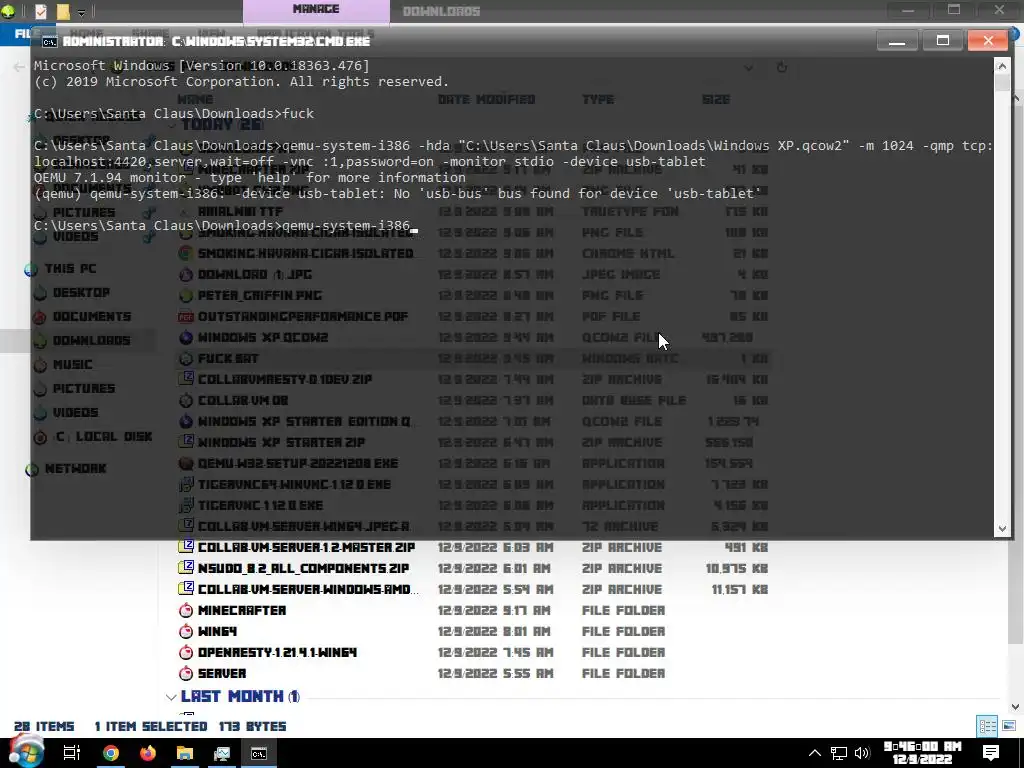
Task: Click the 1 item selected 173 bytes status
Action: pos(190,726)
